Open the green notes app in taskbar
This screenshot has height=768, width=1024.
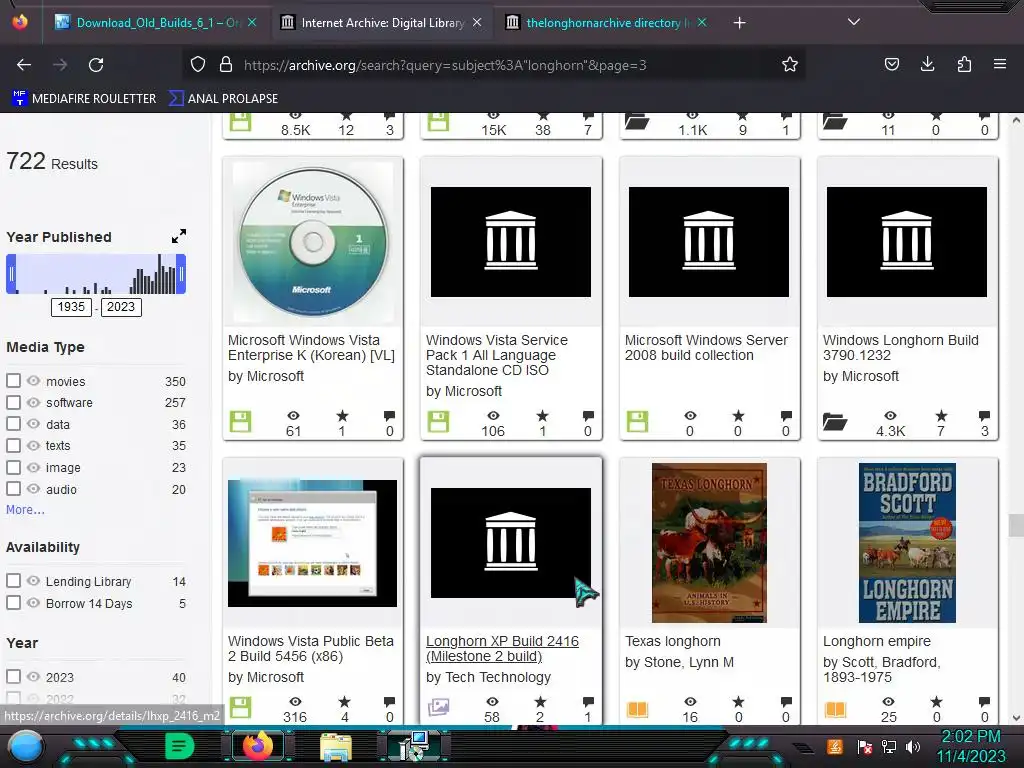point(179,746)
